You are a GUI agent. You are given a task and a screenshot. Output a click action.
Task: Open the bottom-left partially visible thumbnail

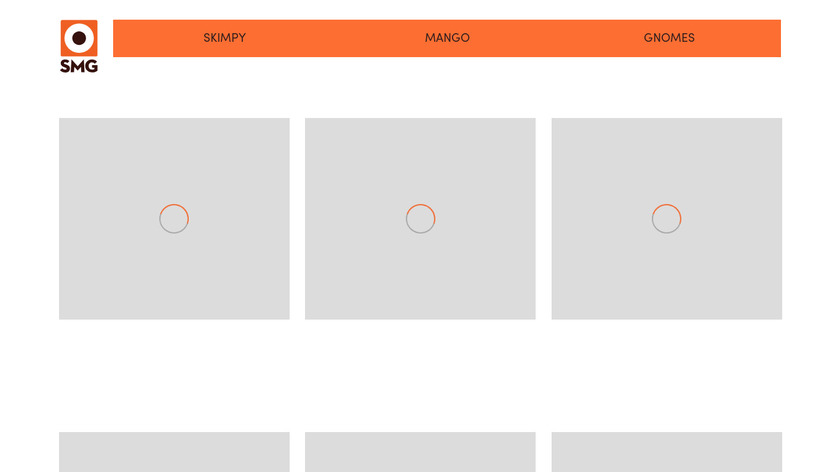coord(174,452)
